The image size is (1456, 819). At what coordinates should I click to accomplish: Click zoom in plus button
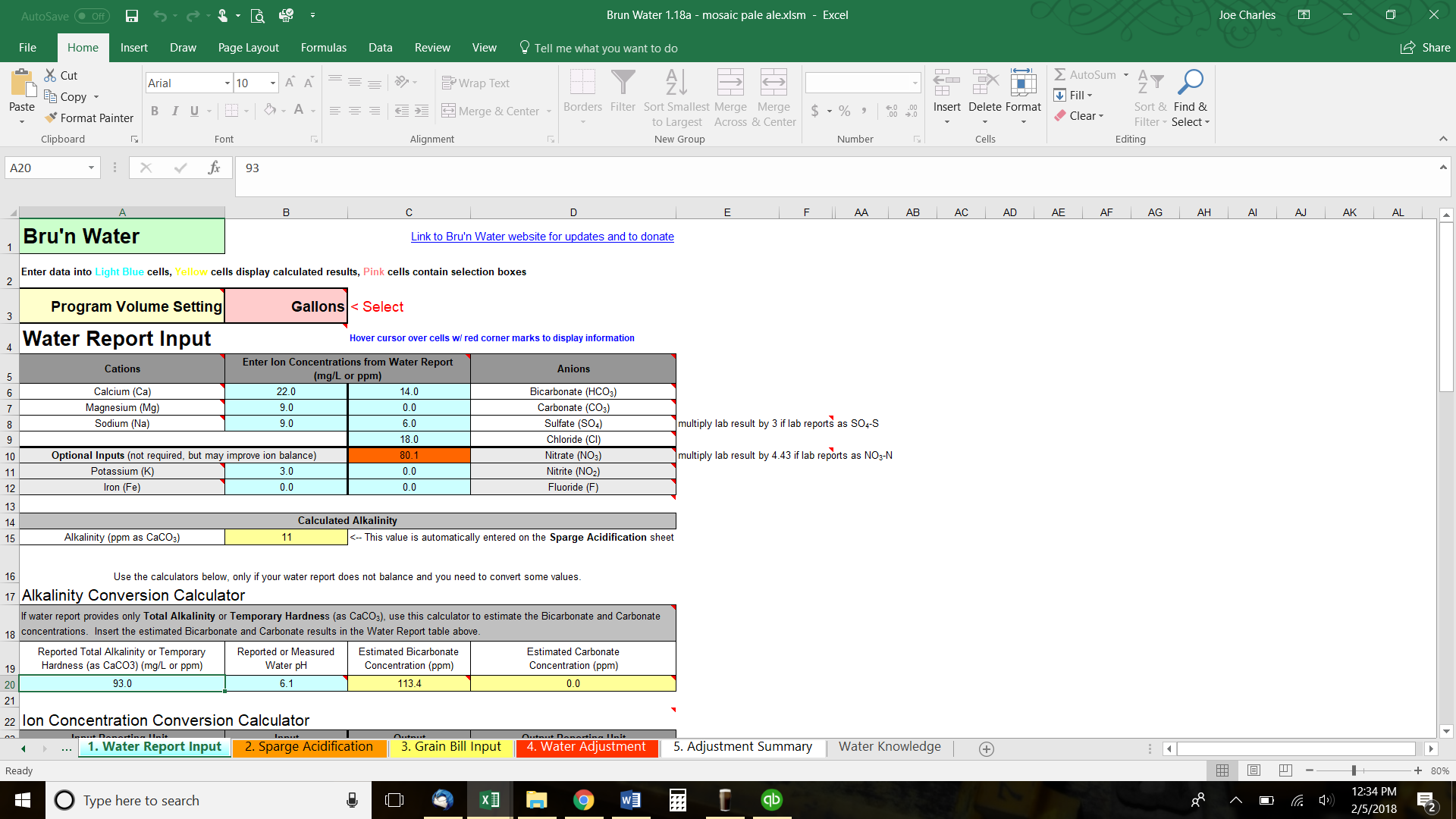pos(1418,770)
